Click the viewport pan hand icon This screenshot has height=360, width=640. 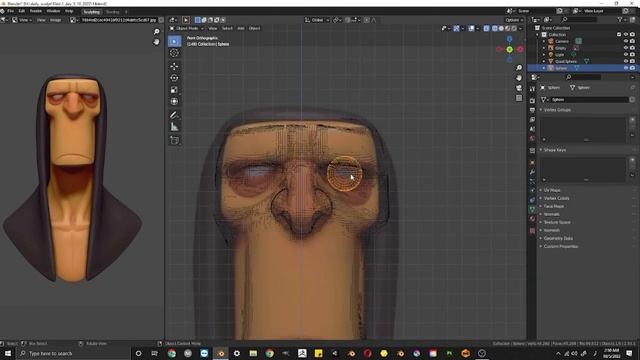click(519, 78)
